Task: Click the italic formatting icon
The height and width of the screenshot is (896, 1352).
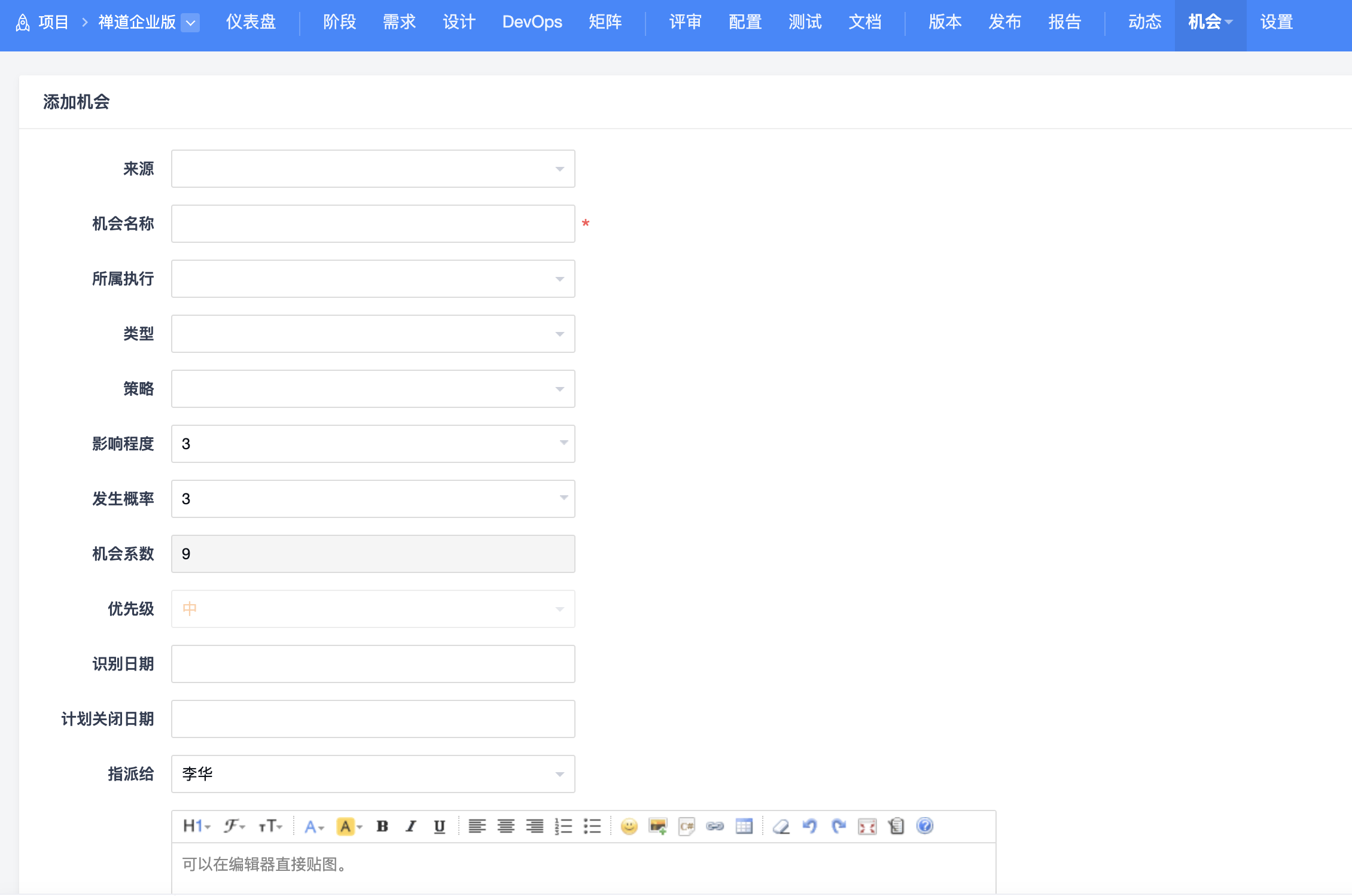Action: [410, 827]
